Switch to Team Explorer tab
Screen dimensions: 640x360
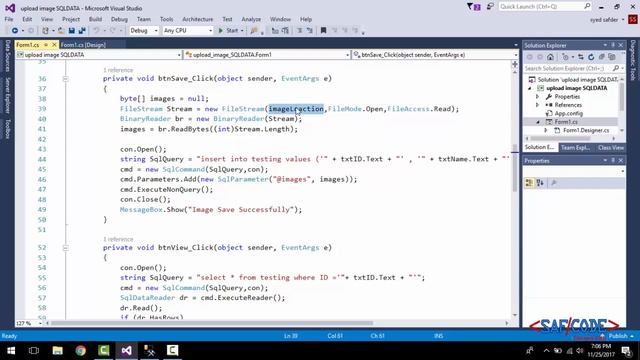[x=575, y=148]
